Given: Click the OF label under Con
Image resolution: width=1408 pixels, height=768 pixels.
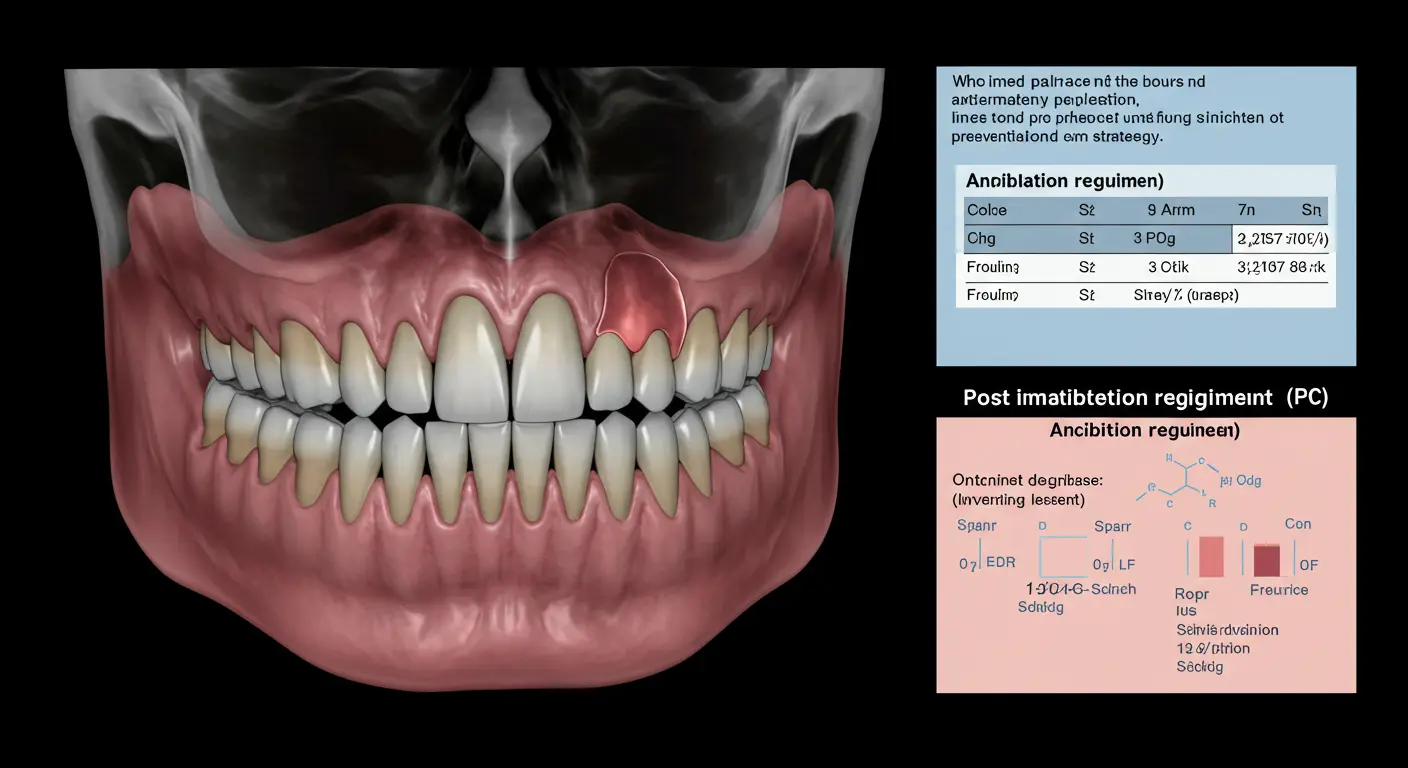Looking at the screenshot, I should 1308,565.
